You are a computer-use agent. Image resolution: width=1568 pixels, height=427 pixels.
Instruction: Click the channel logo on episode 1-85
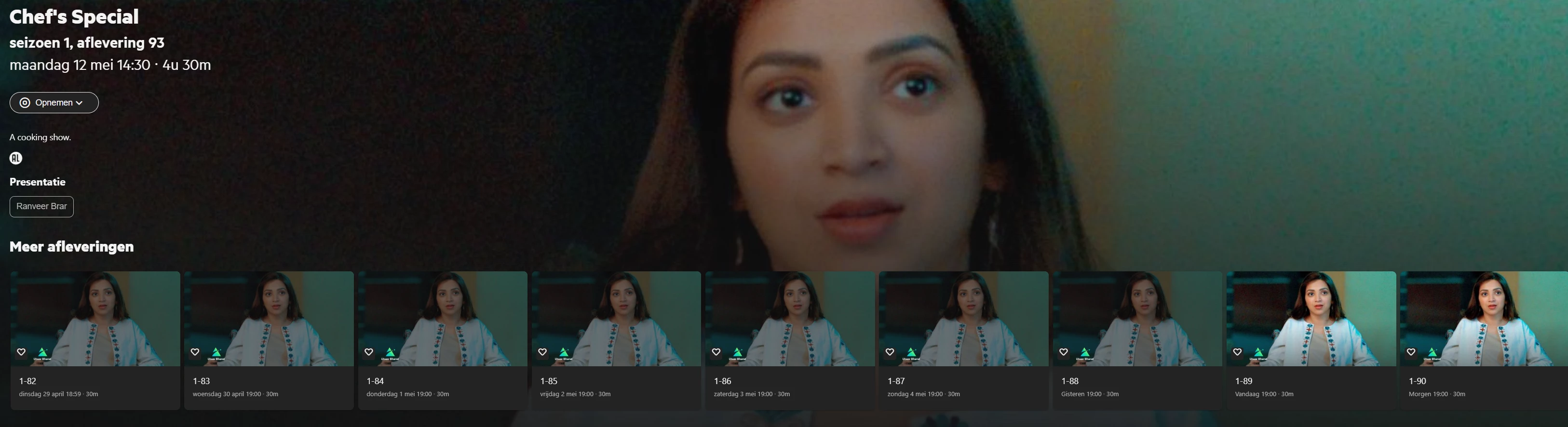[x=564, y=353]
